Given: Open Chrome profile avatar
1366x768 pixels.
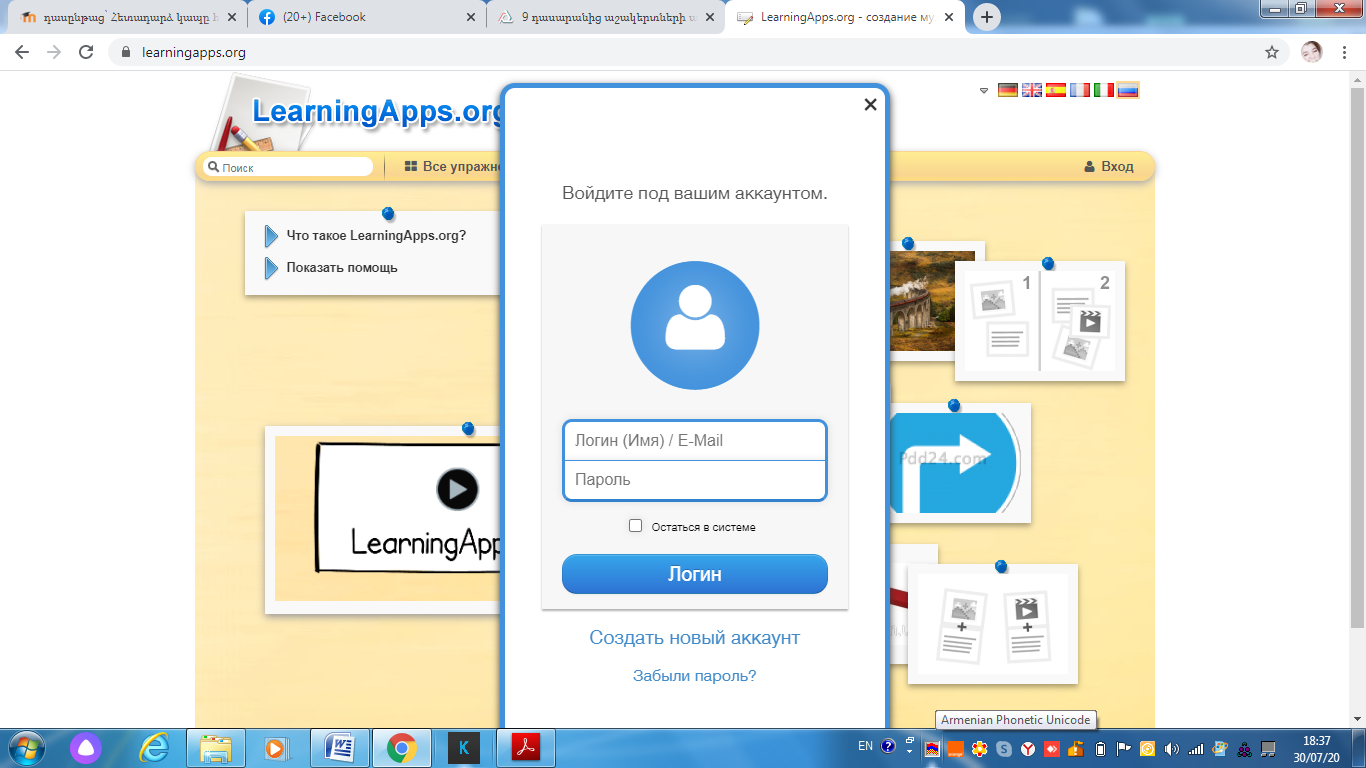Looking at the screenshot, I should pyautogui.click(x=1312, y=52).
